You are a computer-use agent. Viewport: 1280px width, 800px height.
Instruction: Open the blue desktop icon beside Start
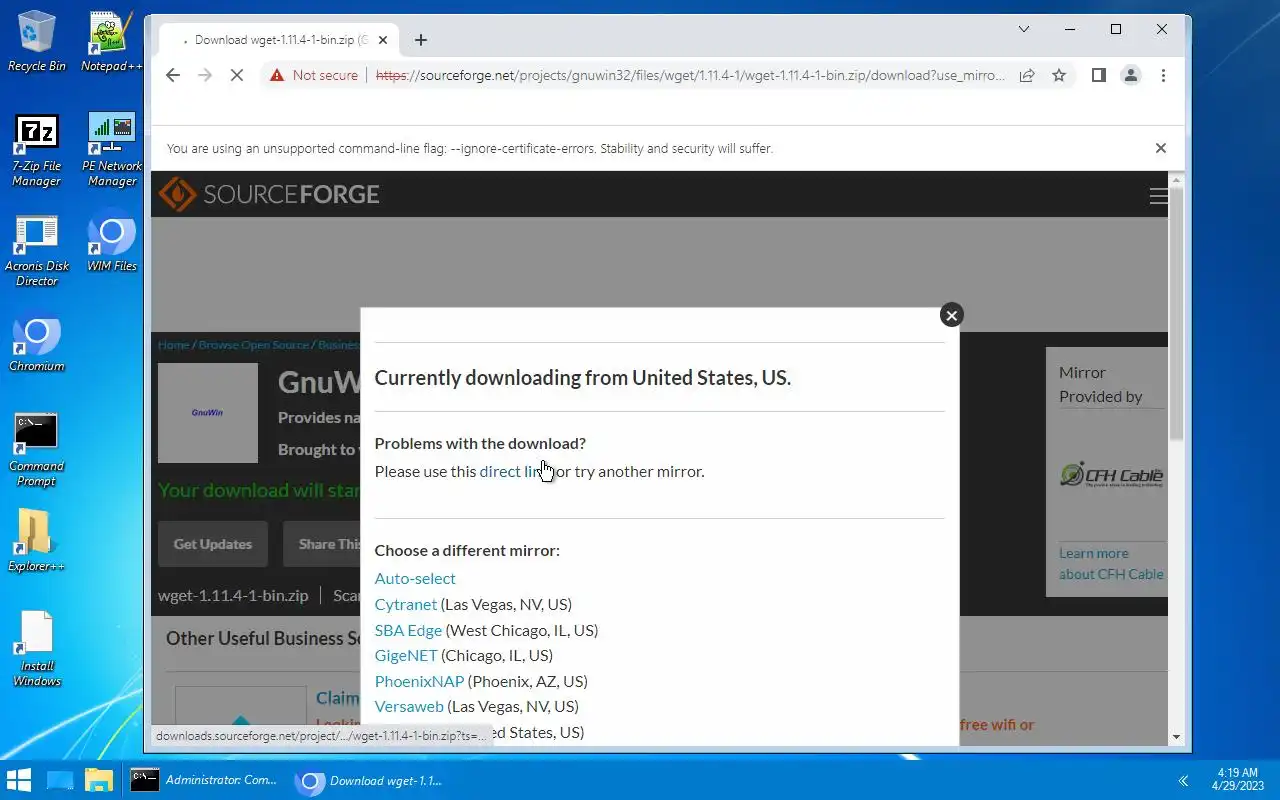[x=60, y=780]
